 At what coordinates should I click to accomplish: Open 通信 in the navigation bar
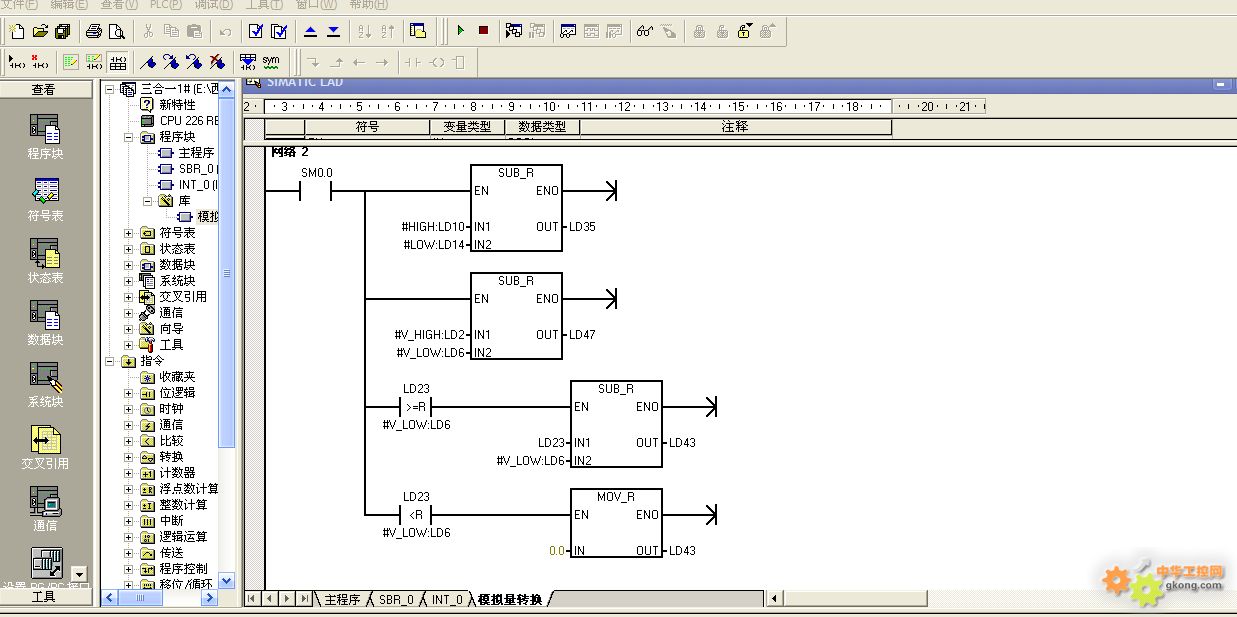coord(45,510)
